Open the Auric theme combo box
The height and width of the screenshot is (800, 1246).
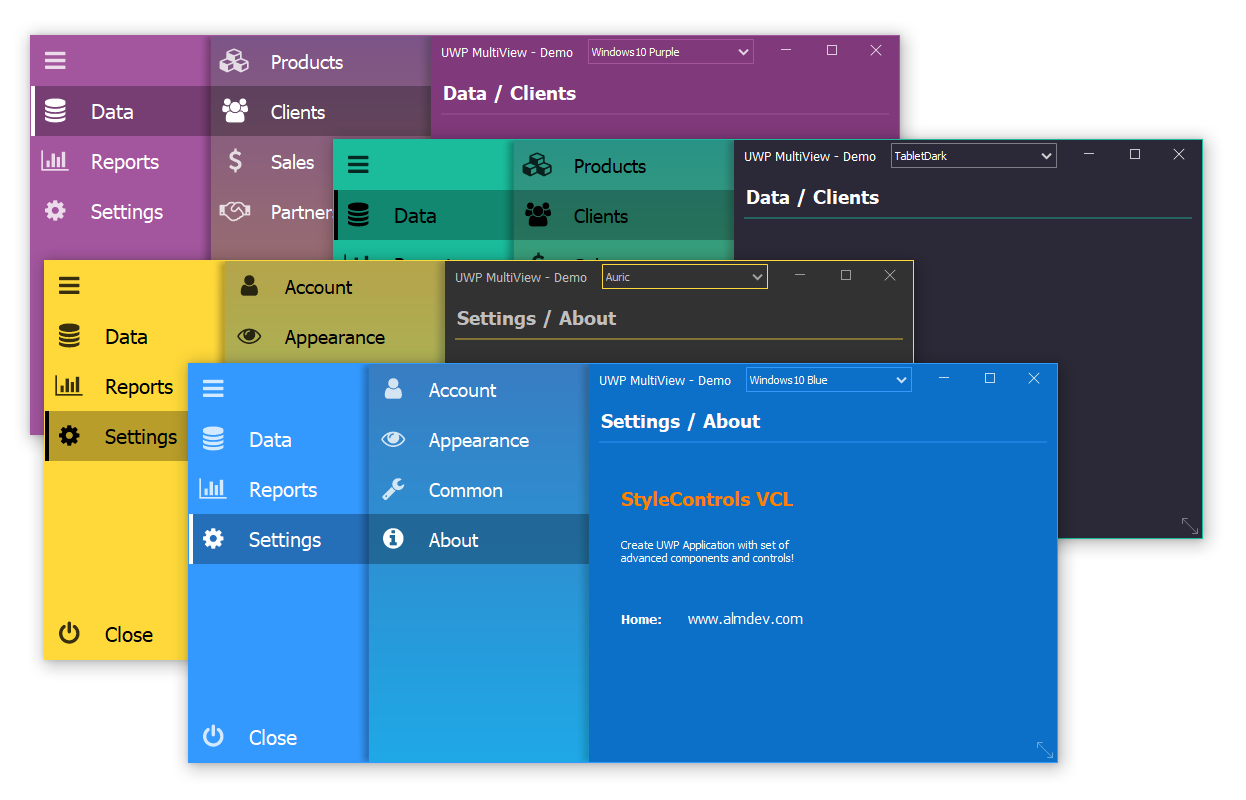(684, 277)
